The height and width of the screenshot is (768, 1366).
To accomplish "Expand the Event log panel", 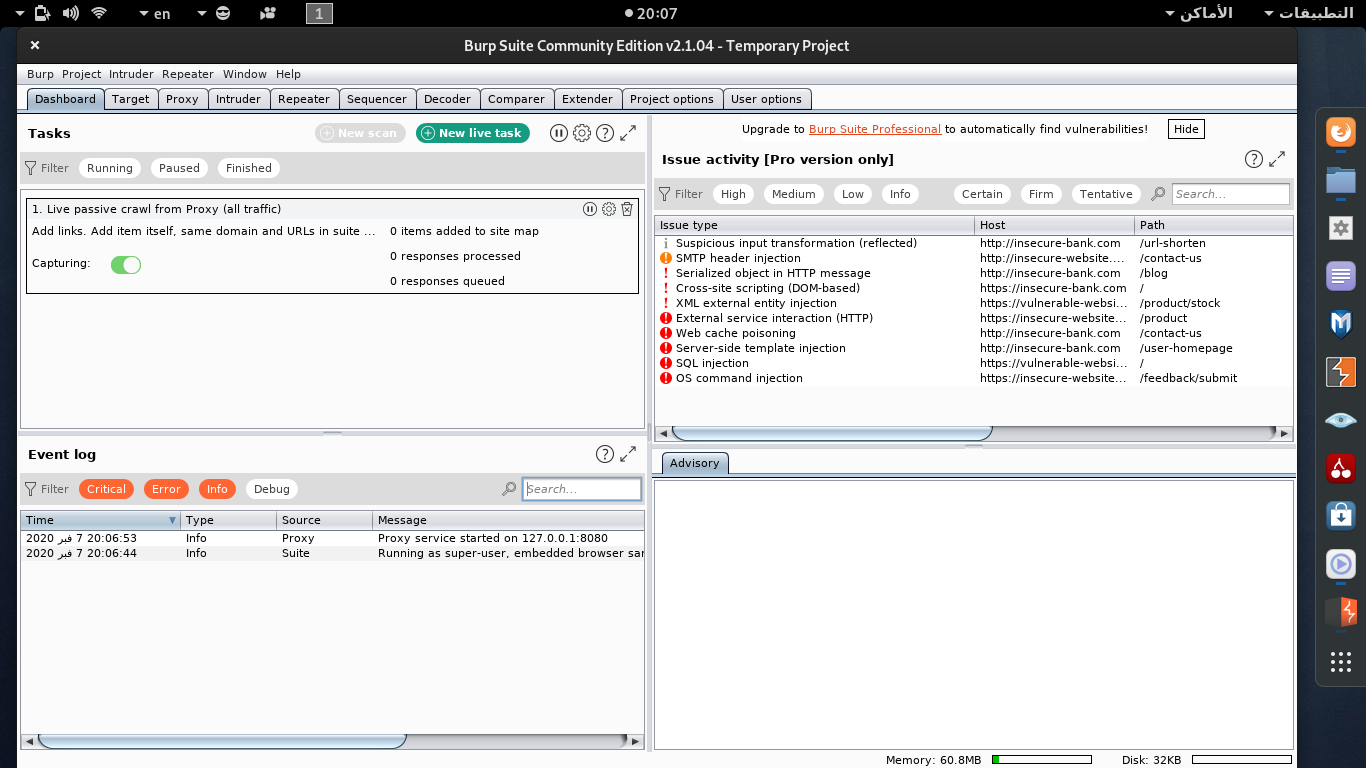I will [x=628, y=454].
